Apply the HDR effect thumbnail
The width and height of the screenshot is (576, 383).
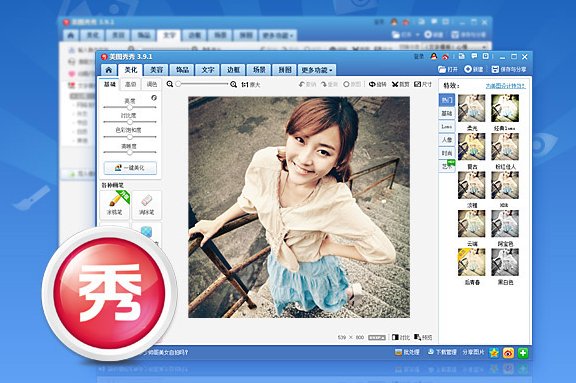505,185
